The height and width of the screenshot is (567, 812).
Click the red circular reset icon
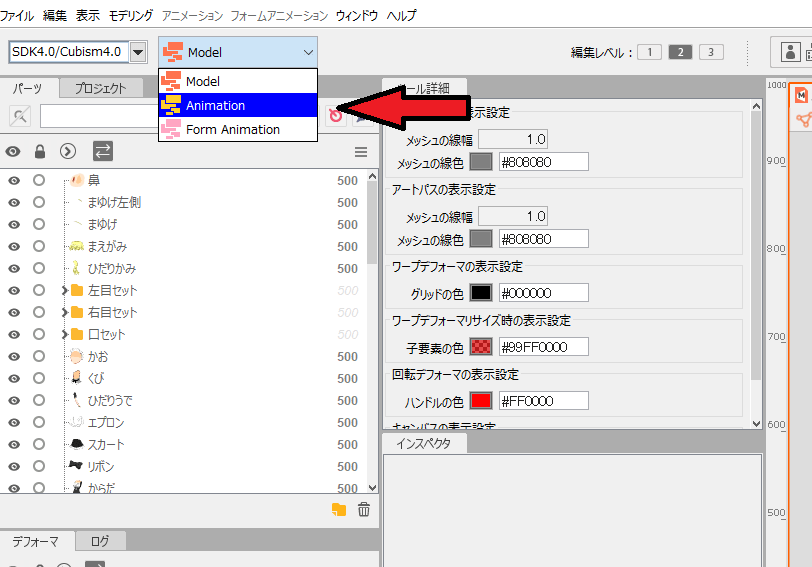(x=335, y=115)
